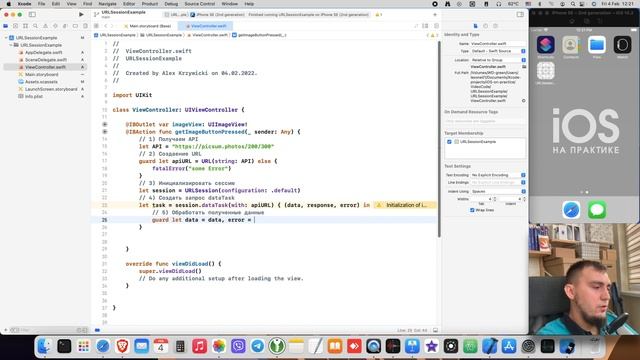The width and height of the screenshot is (640, 360).
Task: Open Contacts app in Simulator
Action: [x=571, y=44]
